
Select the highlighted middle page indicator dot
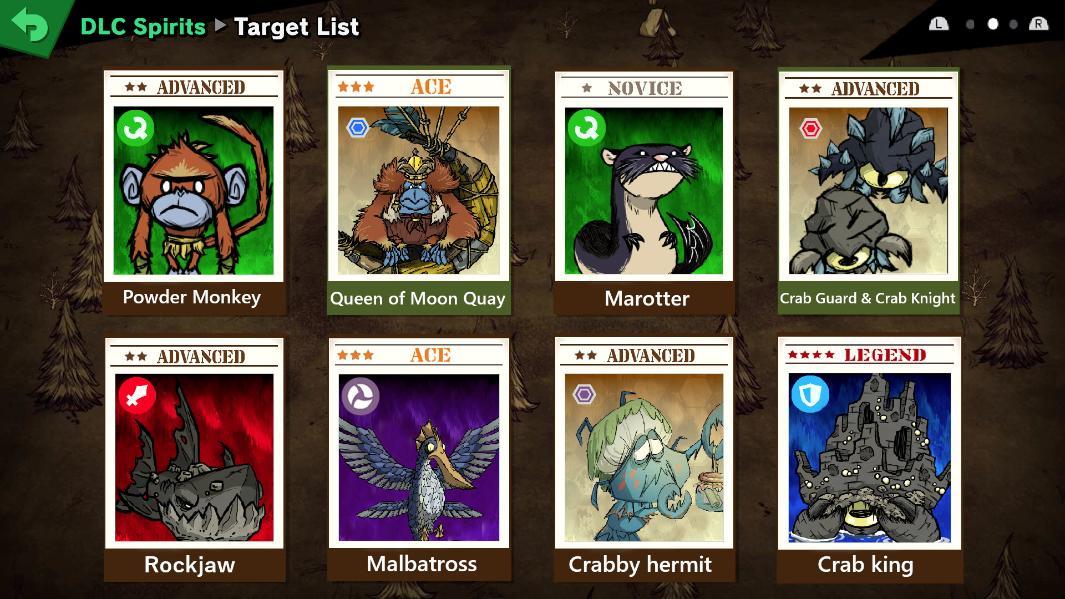[993, 24]
